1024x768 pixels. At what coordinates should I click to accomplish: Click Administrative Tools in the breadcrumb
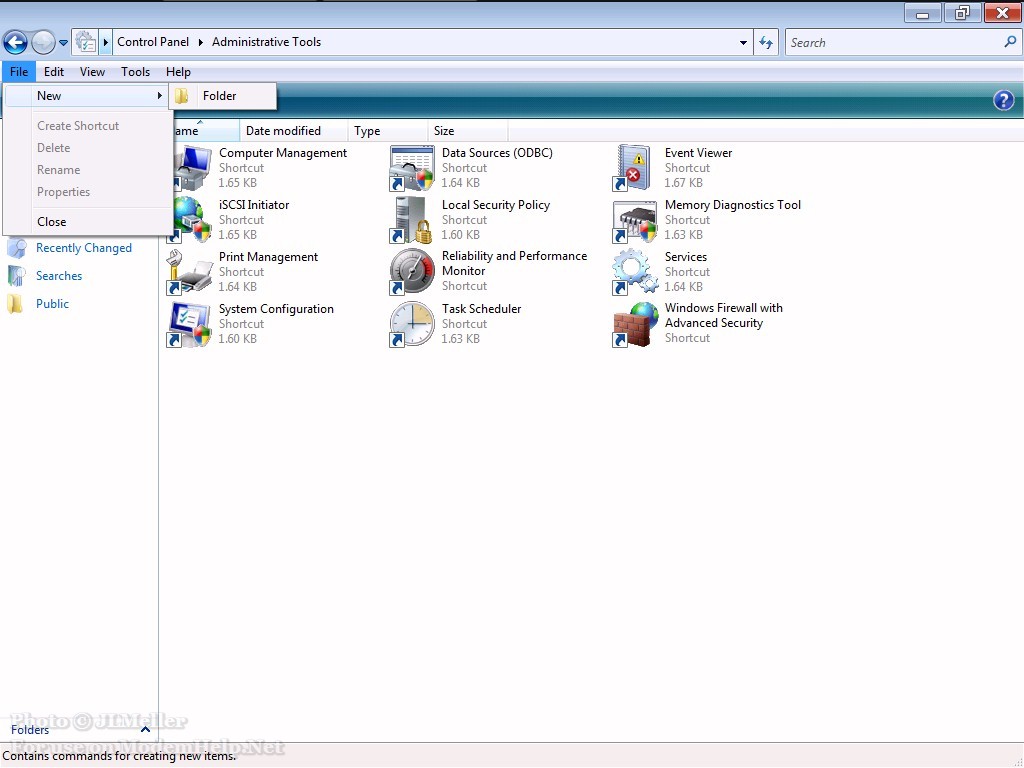point(266,42)
